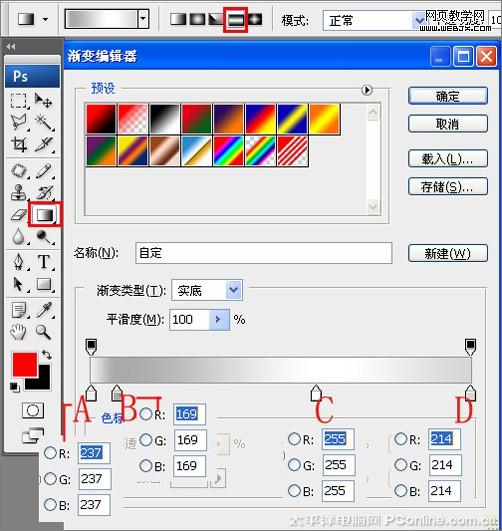Click the red foreground color swatch
The width and height of the screenshot is (502, 531).
tap(24, 364)
